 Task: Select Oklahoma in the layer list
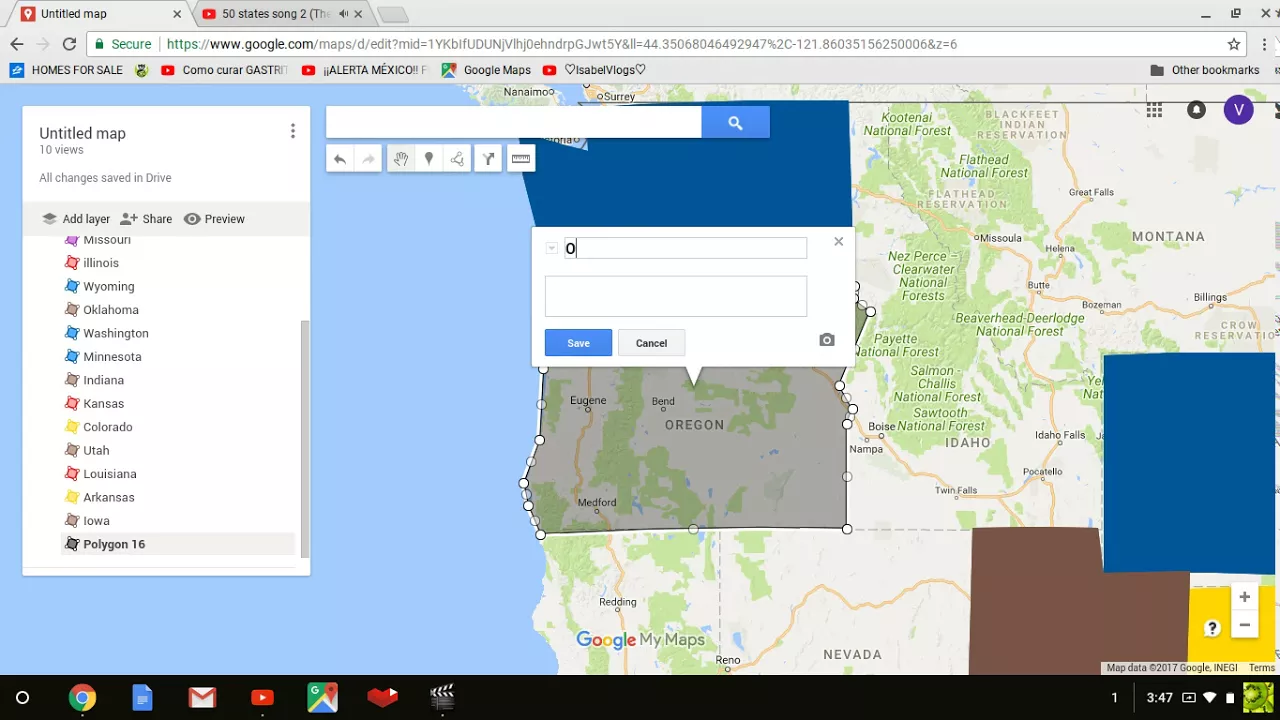111,310
